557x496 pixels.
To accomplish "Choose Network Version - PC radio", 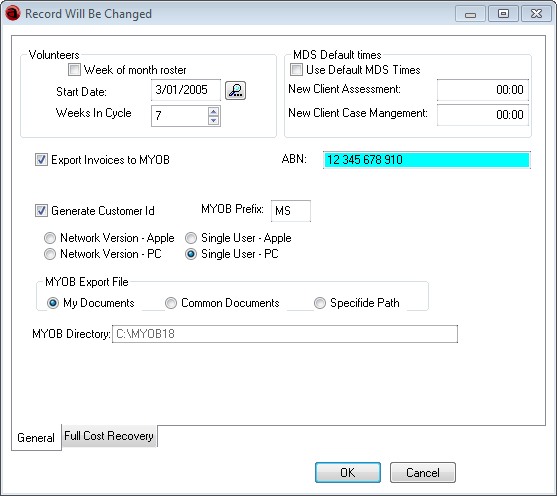I will point(50,254).
